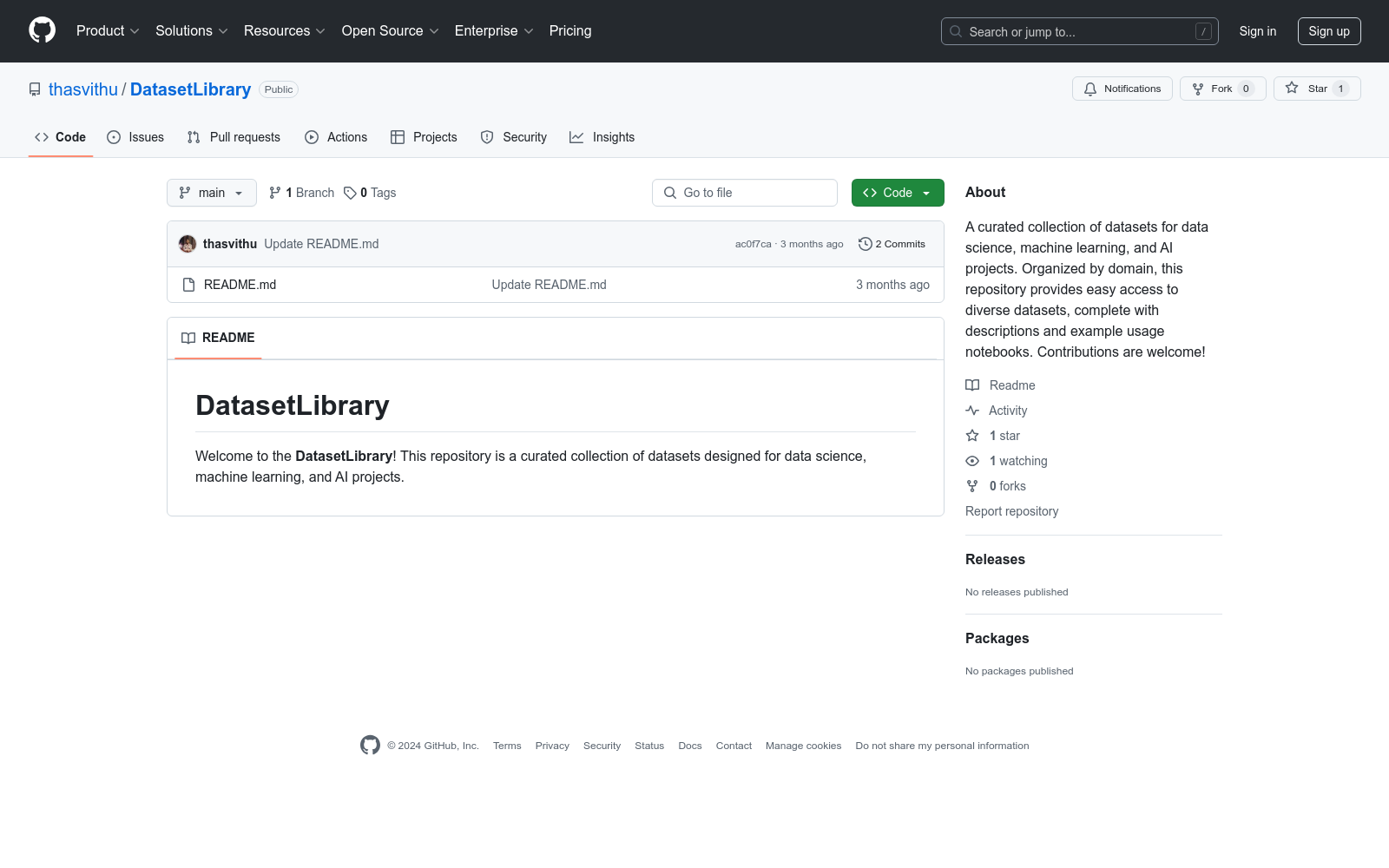This screenshot has height=868, width=1389.
Task: Click the fork icon beside 0 forks
Action: click(x=972, y=486)
